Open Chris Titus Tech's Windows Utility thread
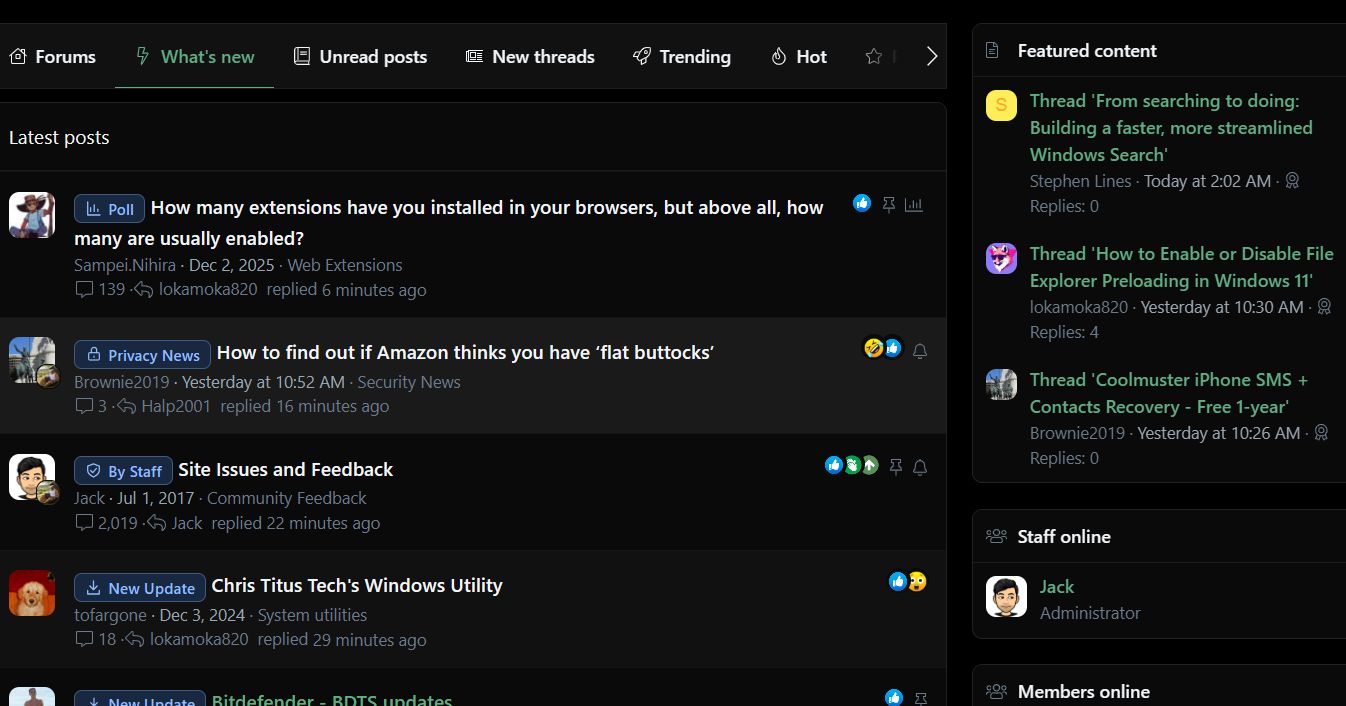Image resolution: width=1346 pixels, height=706 pixels. (357, 585)
